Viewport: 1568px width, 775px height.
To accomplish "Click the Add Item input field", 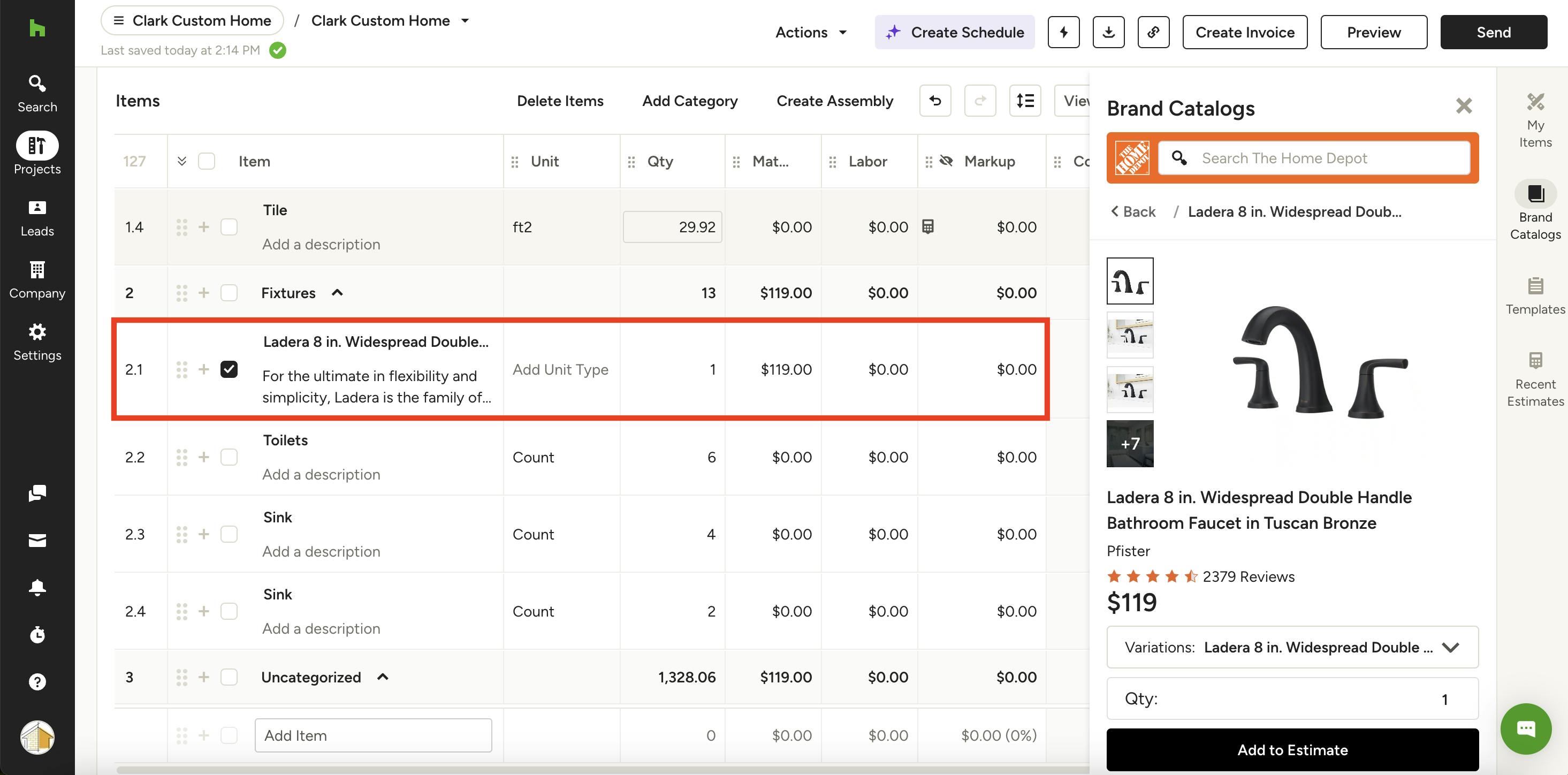I will point(373,735).
